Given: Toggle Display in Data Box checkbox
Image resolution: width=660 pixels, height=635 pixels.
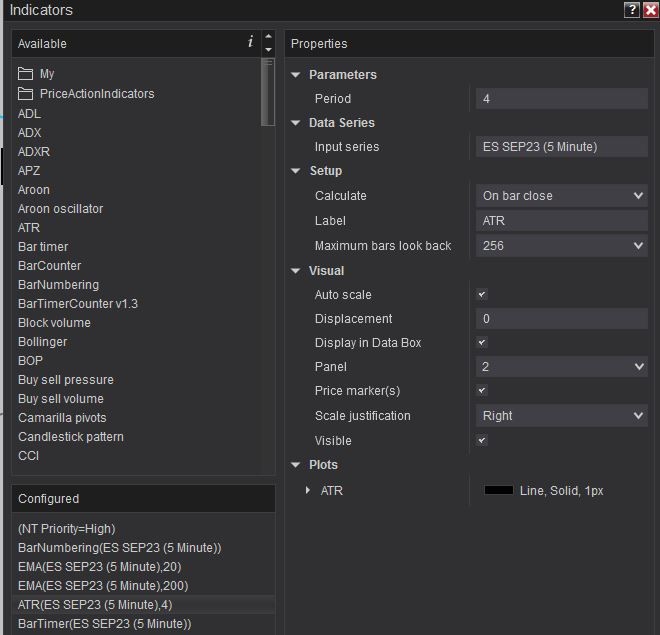Looking at the screenshot, I should (482, 343).
